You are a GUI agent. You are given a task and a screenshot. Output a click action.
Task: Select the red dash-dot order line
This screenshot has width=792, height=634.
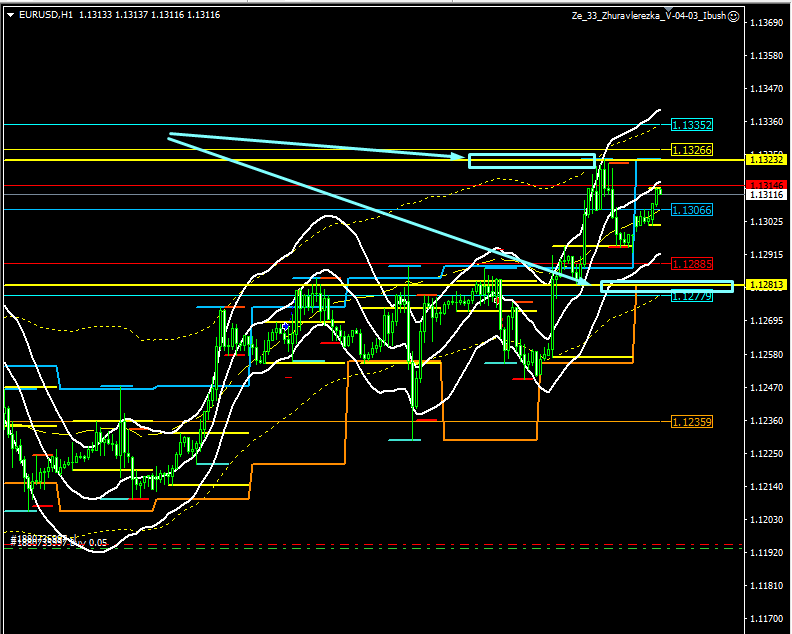point(374,545)
